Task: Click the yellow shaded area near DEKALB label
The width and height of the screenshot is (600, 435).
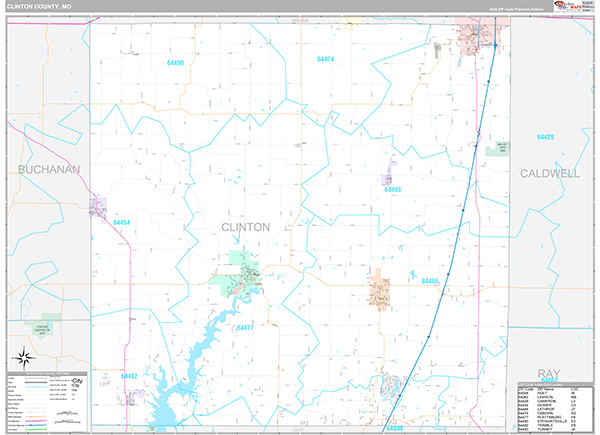Action: click(350, 22)
